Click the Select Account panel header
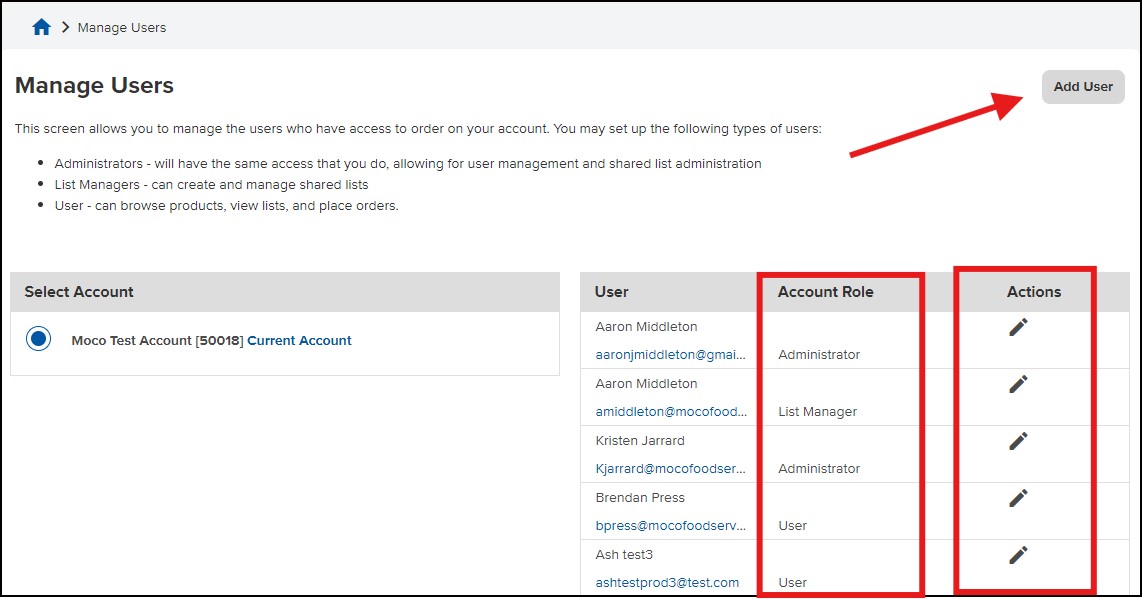Viewport: 1142px width, 599px height. point(78,291)
